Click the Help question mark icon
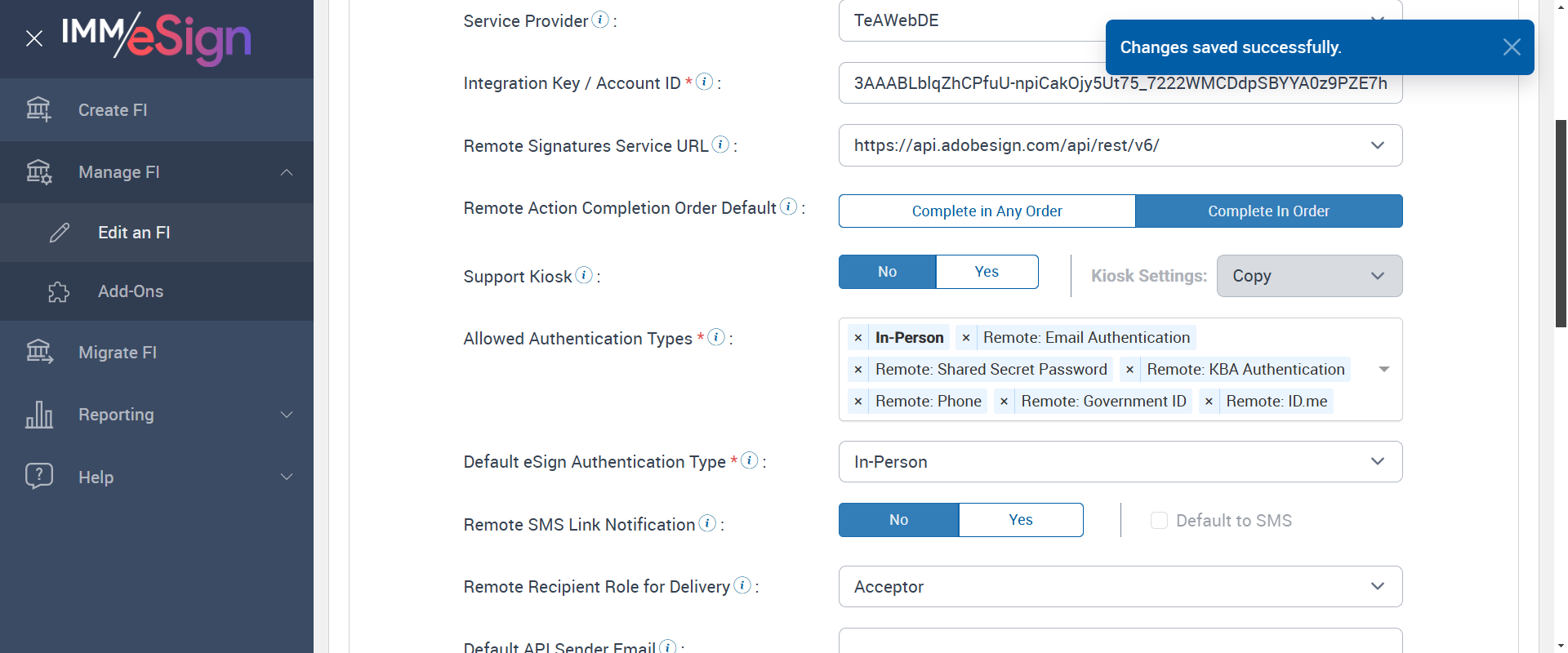This screenshot has width=1568, height=653. [x=39, y=476]
